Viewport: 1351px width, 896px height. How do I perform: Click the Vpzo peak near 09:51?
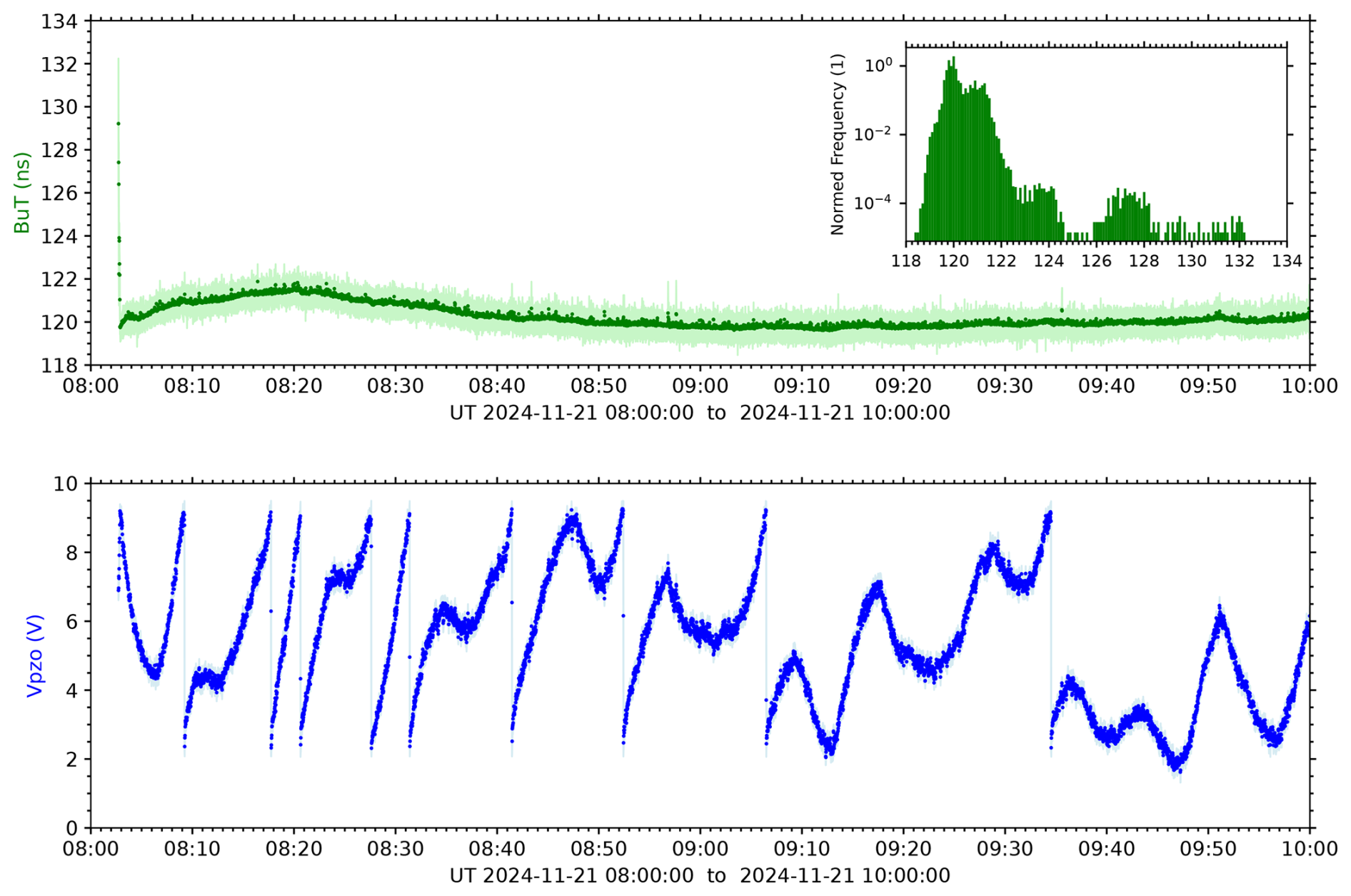[x=1220, y=608]
